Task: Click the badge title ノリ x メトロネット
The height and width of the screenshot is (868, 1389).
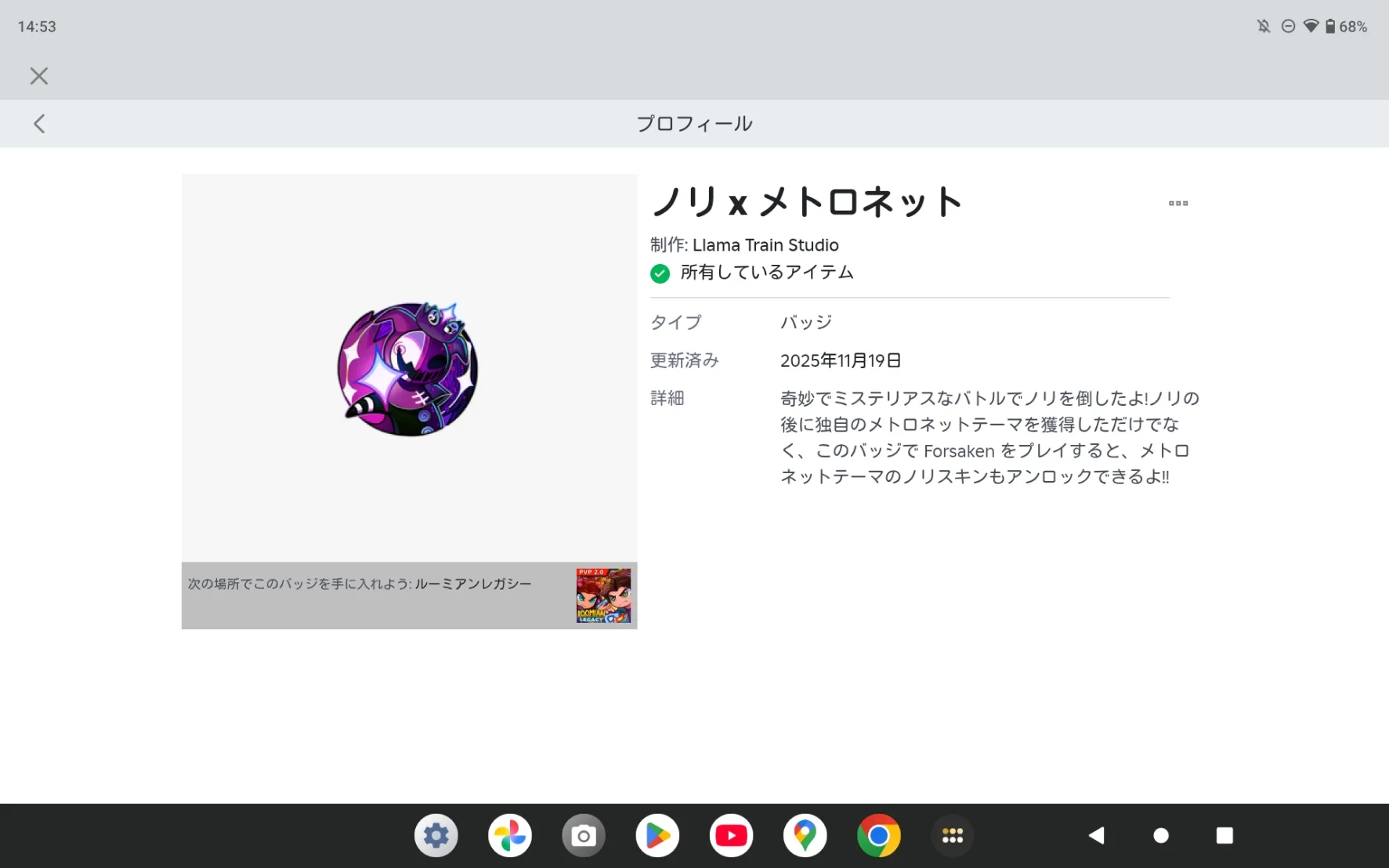Action: [x=807, y=202]
